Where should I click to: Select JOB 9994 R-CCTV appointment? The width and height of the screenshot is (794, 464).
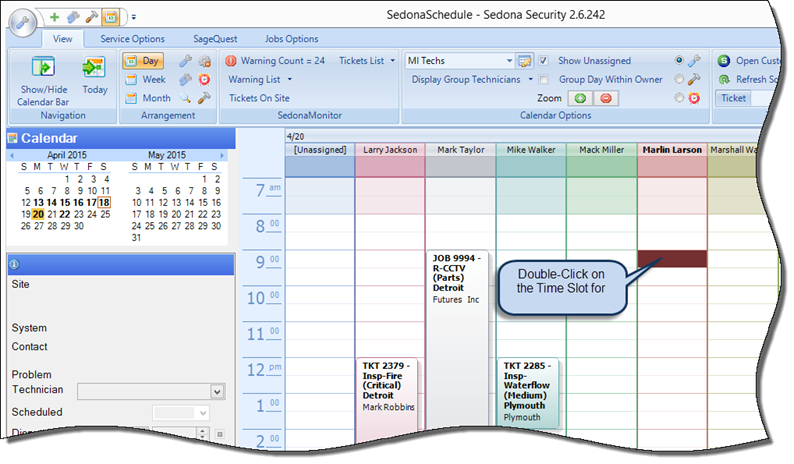pyautogui.click(x=457, y=337)
